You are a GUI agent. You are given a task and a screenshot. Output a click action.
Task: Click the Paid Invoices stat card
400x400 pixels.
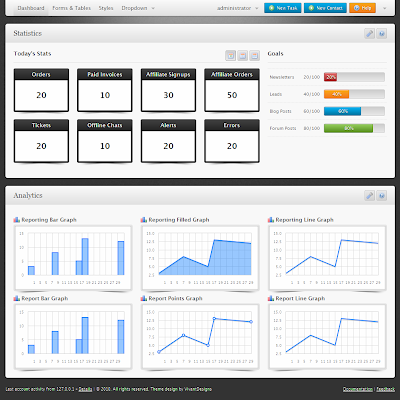coord(105,90)
